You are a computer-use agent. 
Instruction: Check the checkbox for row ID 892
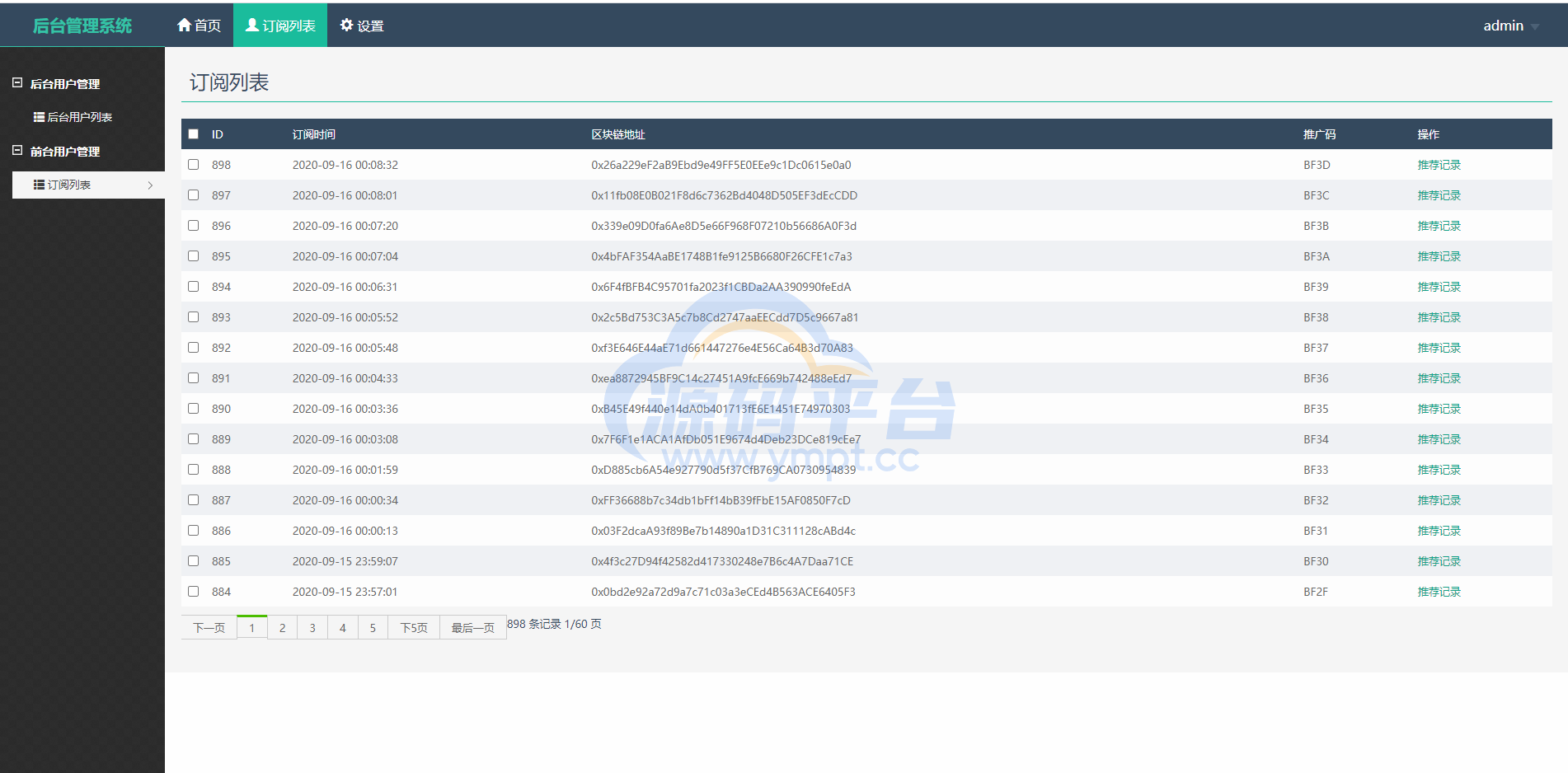tap(193, 347)
